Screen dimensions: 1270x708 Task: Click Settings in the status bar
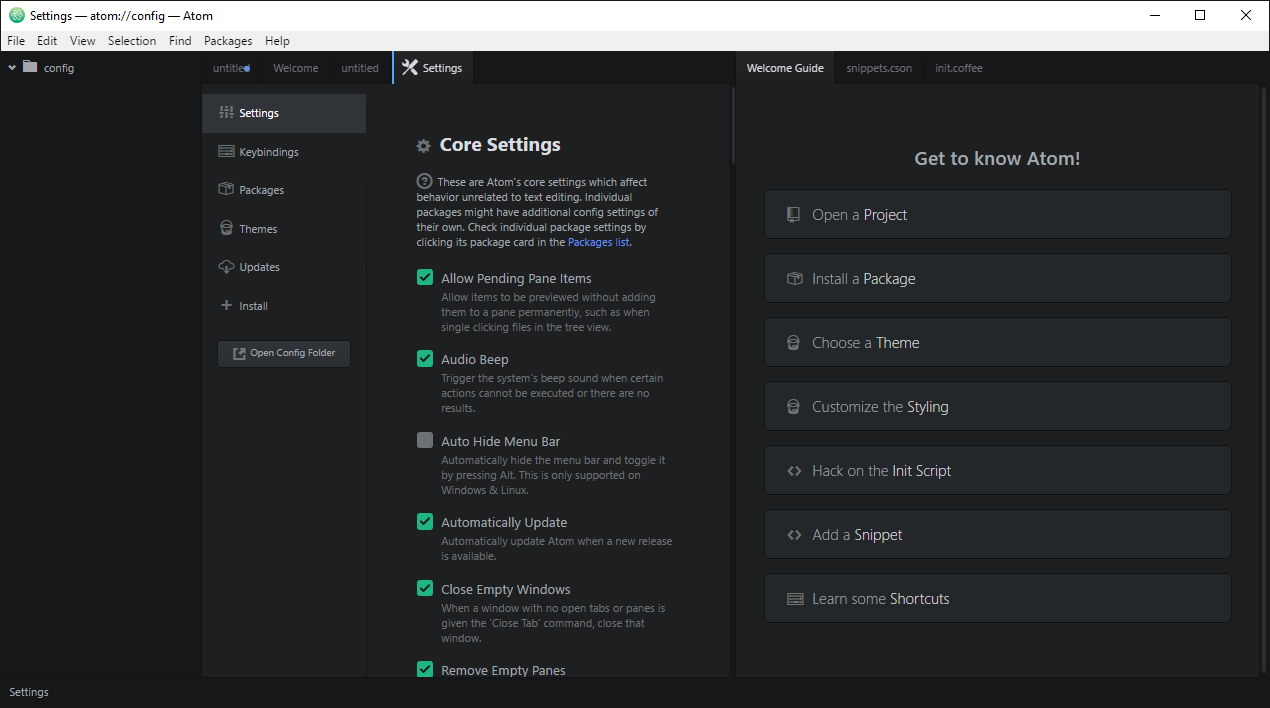click(29, 691)
